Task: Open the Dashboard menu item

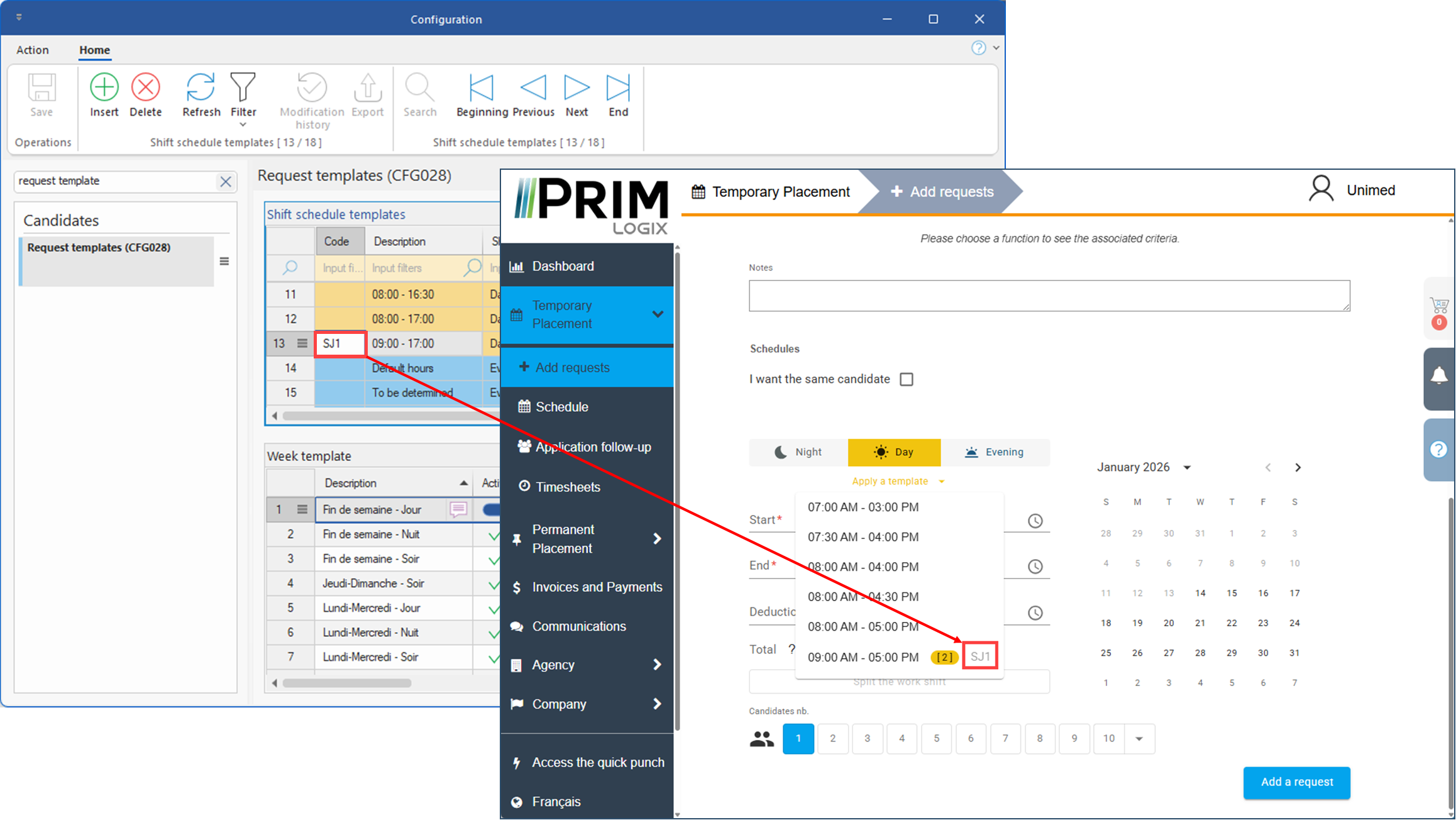Action: click(563, 266)
